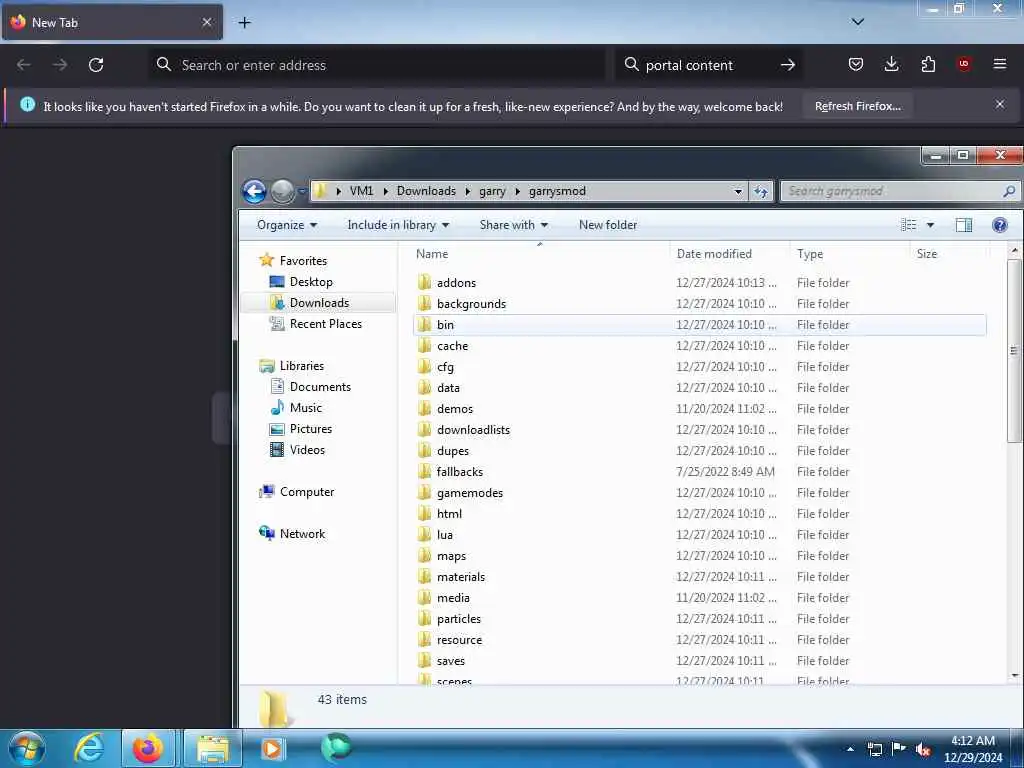Viewport: 1024px width, 768px height.
Task: Open Firefox downloads panel
Action: tap(891, 64)
